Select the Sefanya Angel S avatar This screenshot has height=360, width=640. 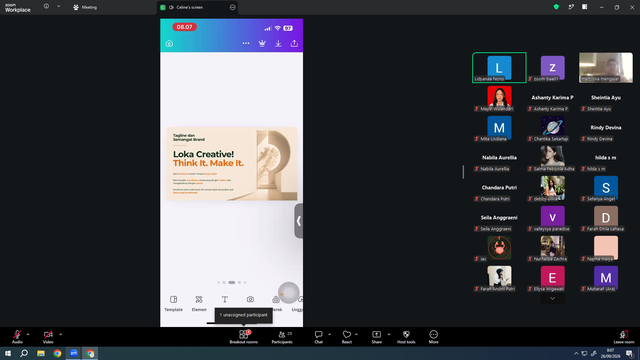click(606, 187)
